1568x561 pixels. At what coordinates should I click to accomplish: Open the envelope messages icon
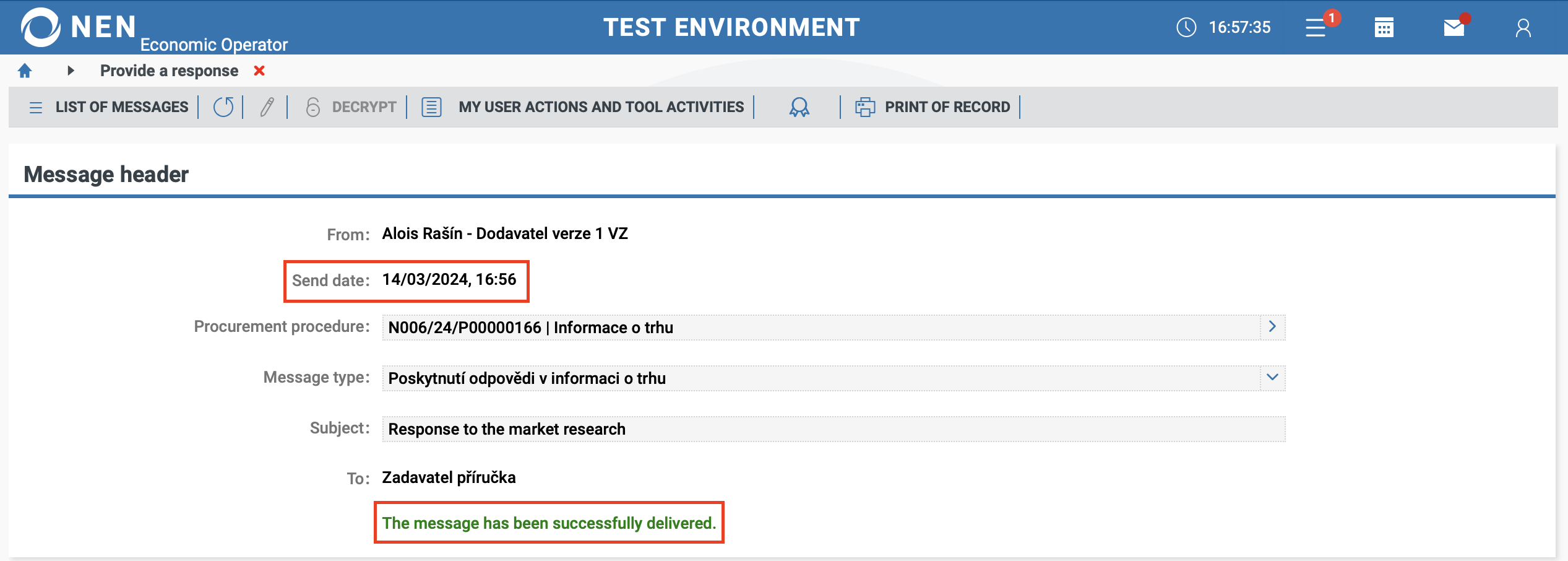[1454, 28]
